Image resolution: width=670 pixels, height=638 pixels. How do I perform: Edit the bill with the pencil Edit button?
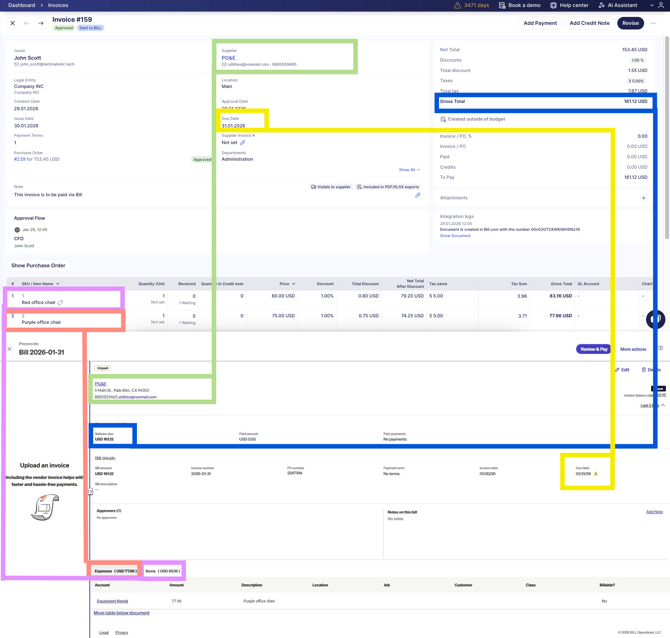(622, 370)
